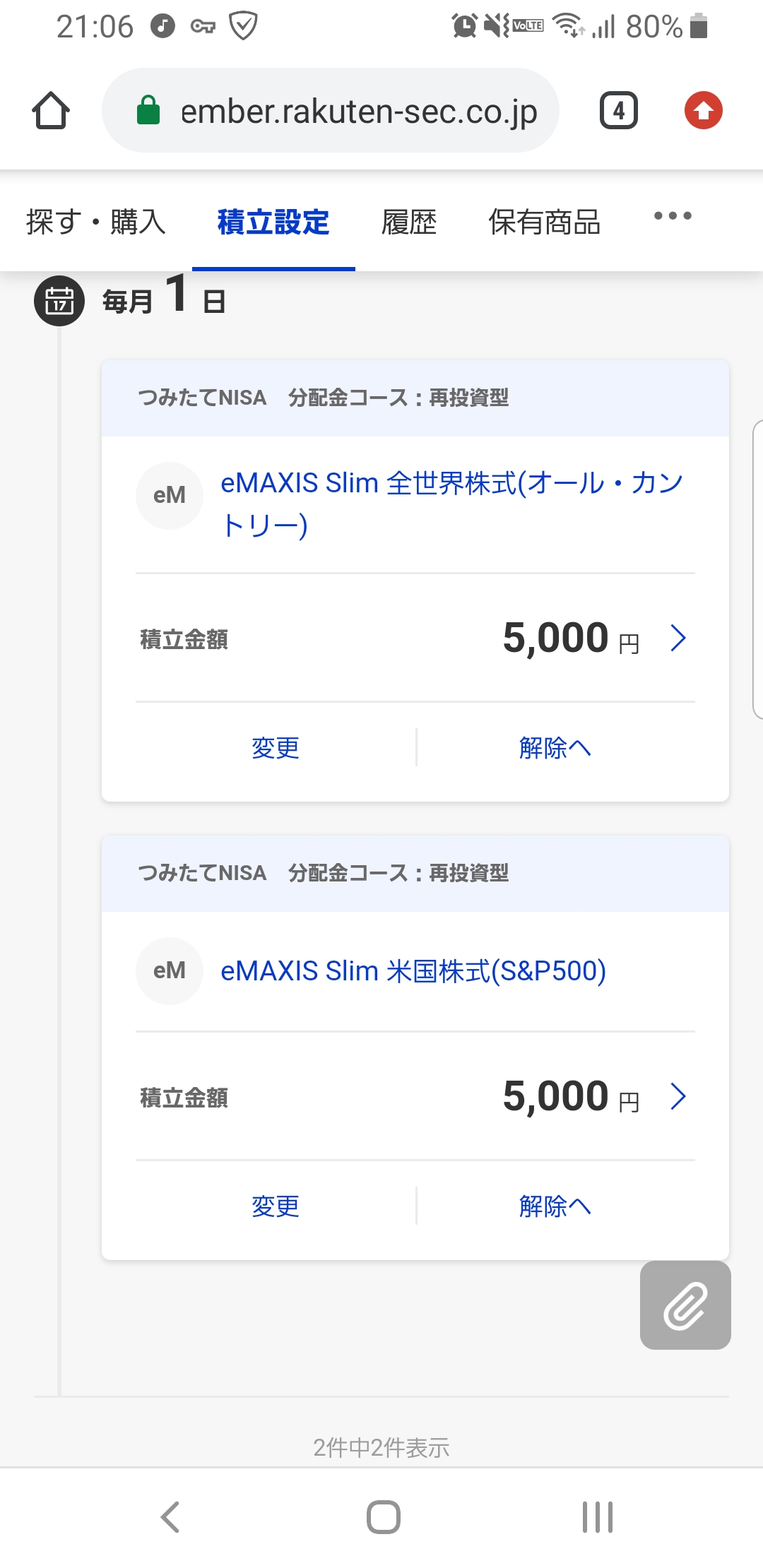This screenshot has height=1568, width=763.
Task: Tap the red upload arrow icon
Action: [703, 111]
